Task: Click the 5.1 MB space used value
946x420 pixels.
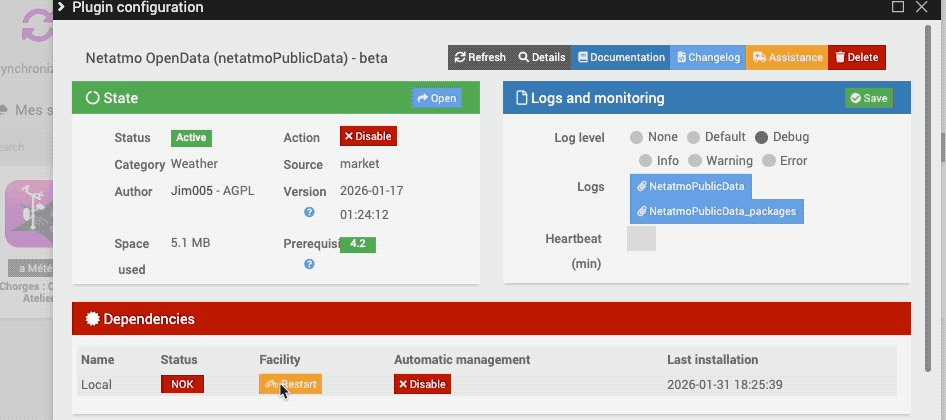Action: [x=191, y=243]
